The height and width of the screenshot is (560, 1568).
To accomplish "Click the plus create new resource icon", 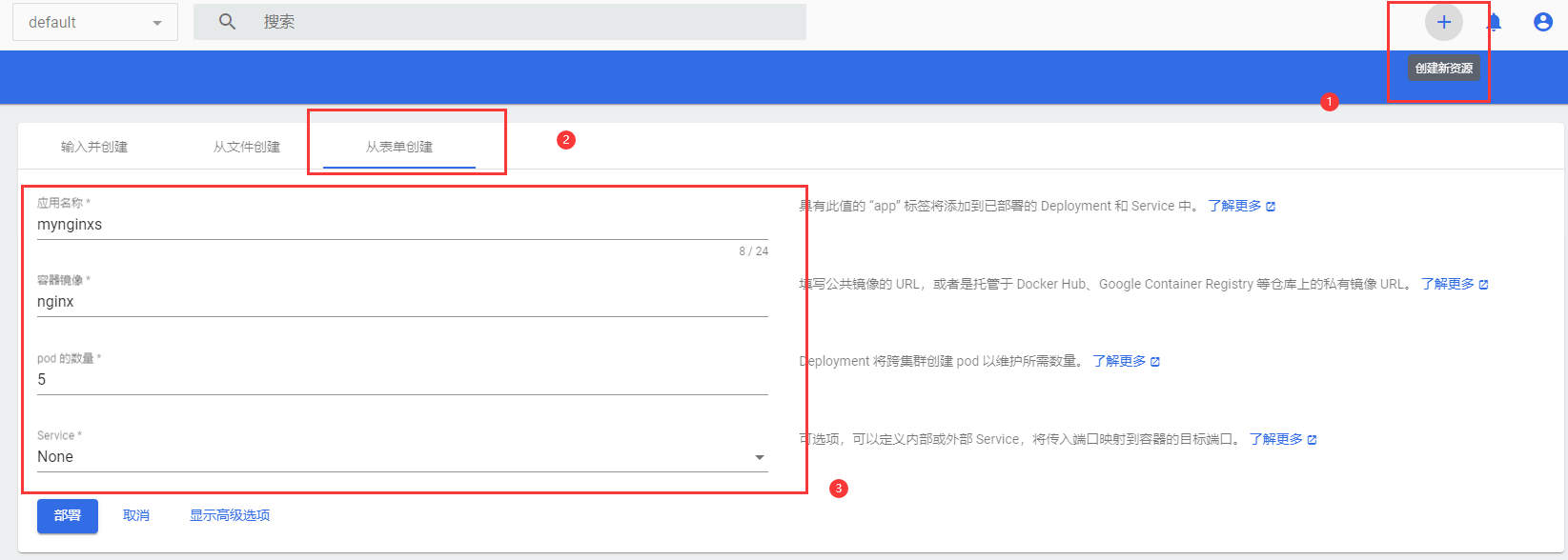I will coord(1443,22).
